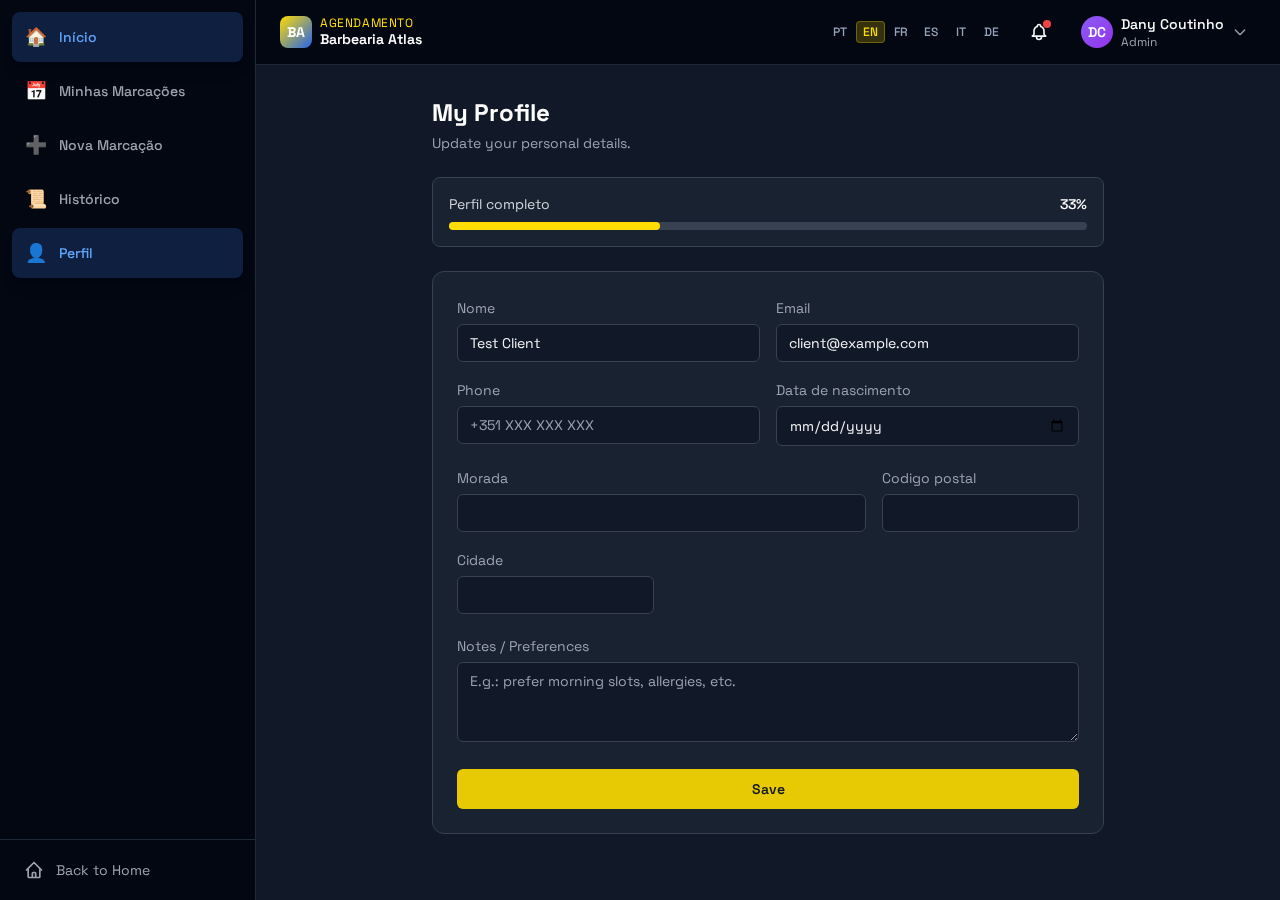Select the EN language option
Image resolution: width=1280 pixels, height=900 pixels.
coord(870,32)
